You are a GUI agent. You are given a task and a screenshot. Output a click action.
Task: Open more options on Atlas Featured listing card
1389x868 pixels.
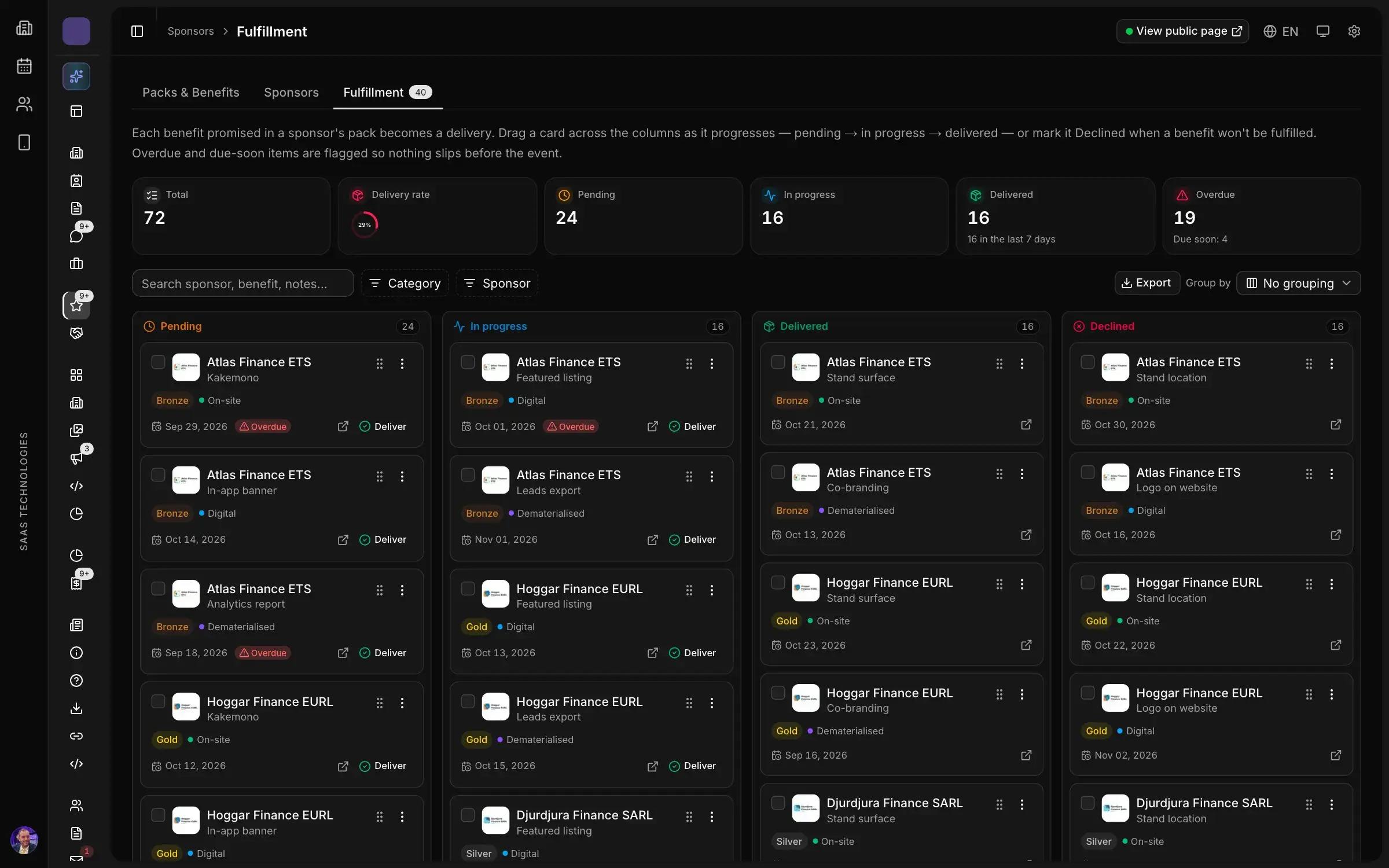coord(712,363)
